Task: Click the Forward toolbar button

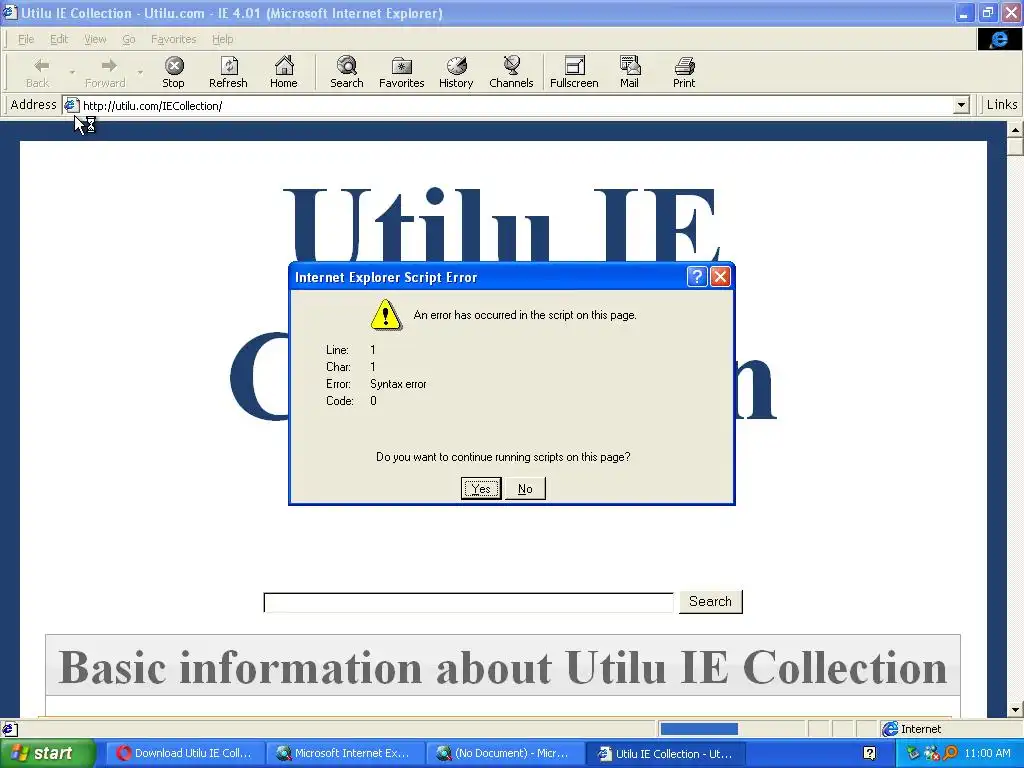Action: 104,72
